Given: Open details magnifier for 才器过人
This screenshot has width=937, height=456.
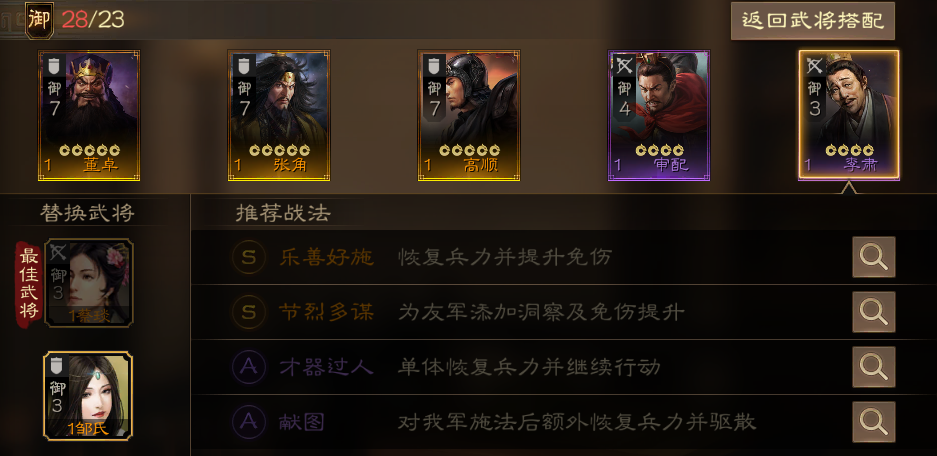Looking at the screenshot, I should click(x=873, y=367).
